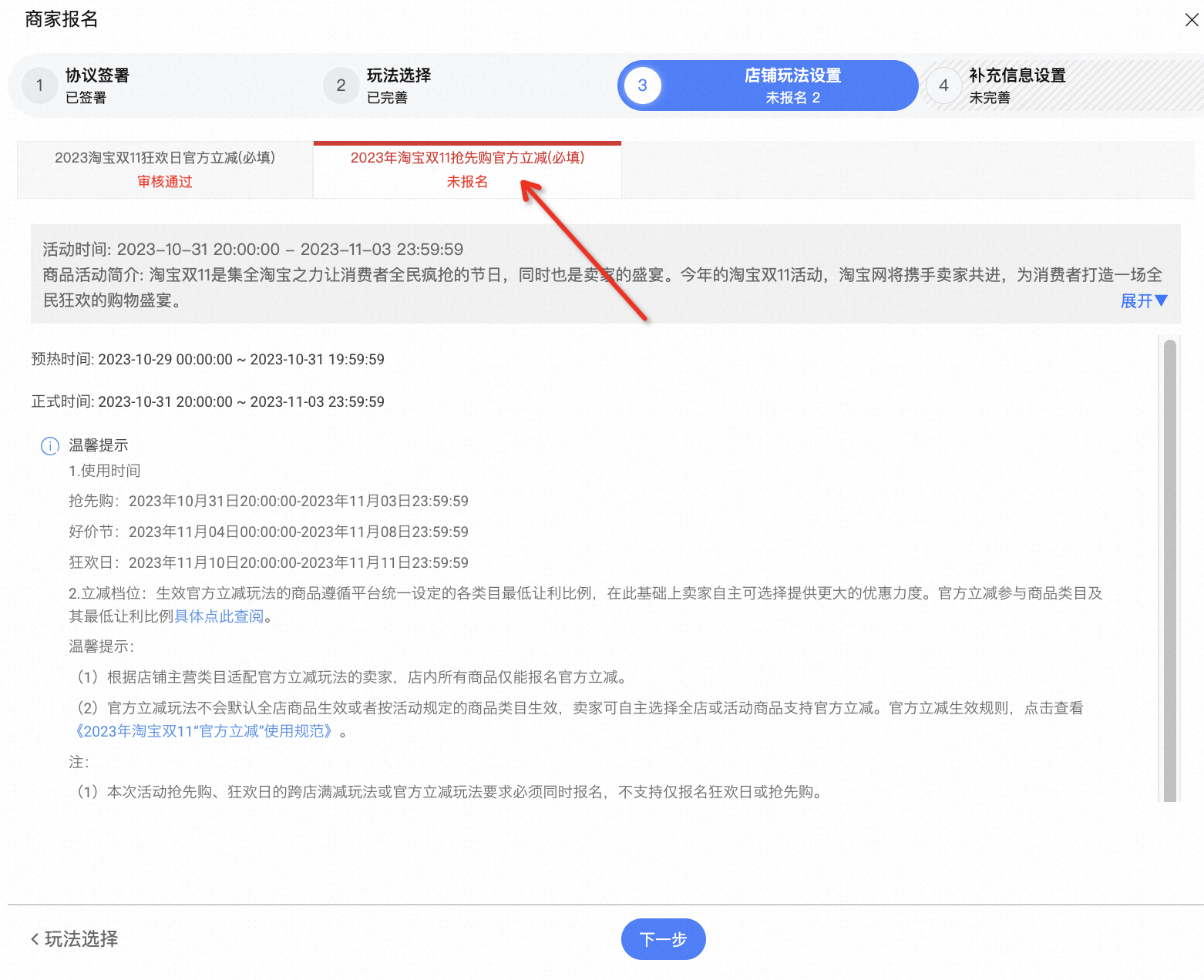Click the 未报名 status under the 抢先购 tab

pos(467,182)
